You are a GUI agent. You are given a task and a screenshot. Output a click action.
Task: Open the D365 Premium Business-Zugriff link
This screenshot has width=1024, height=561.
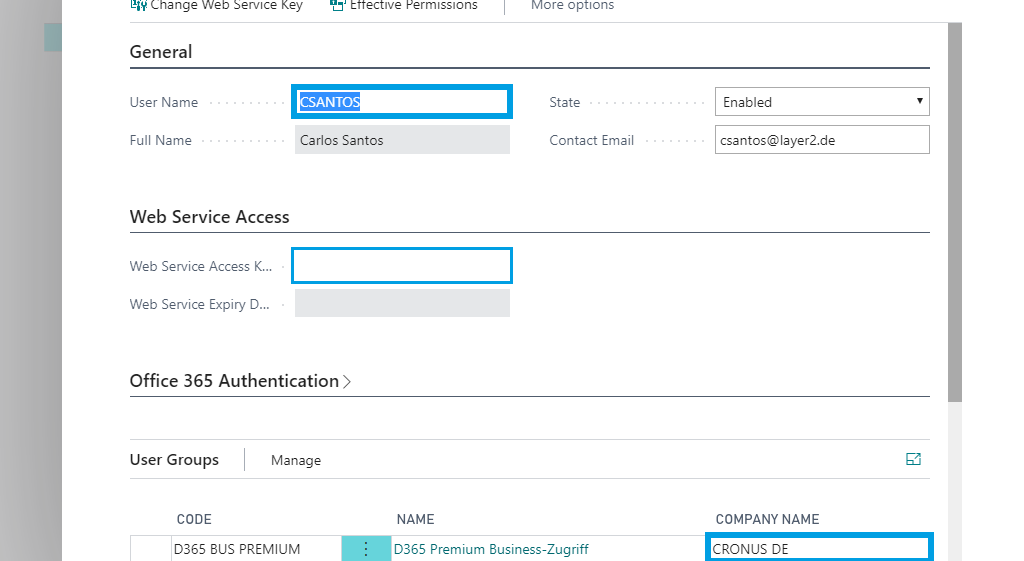tap(491, 549)
